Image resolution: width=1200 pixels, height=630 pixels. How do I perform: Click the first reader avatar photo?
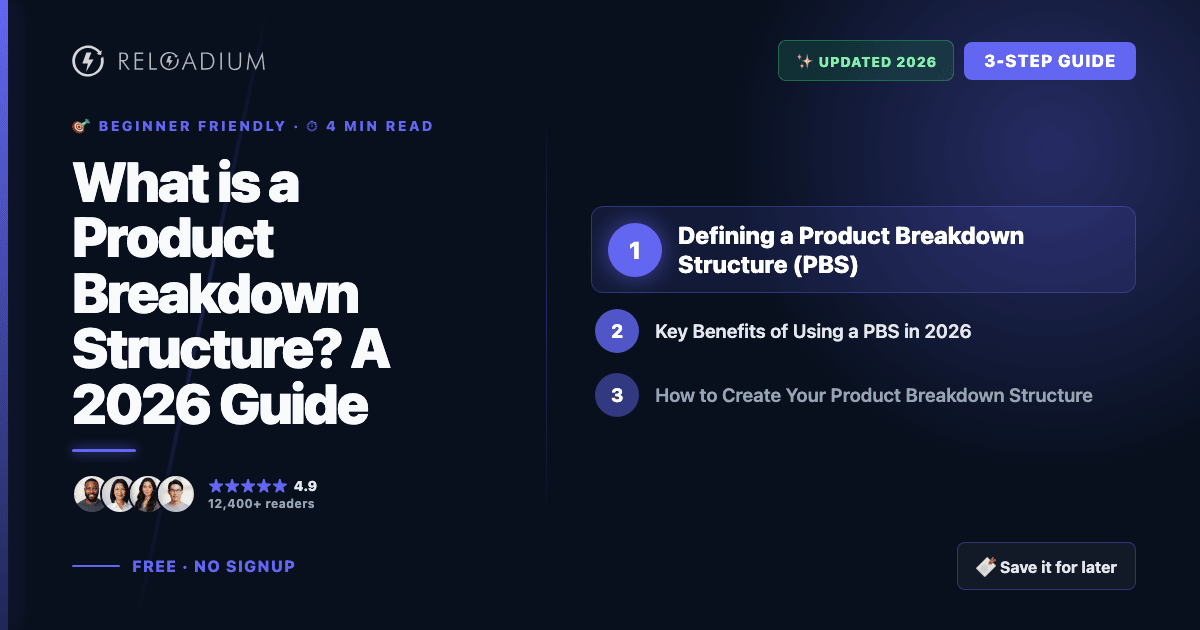click(x=91, y=494)
